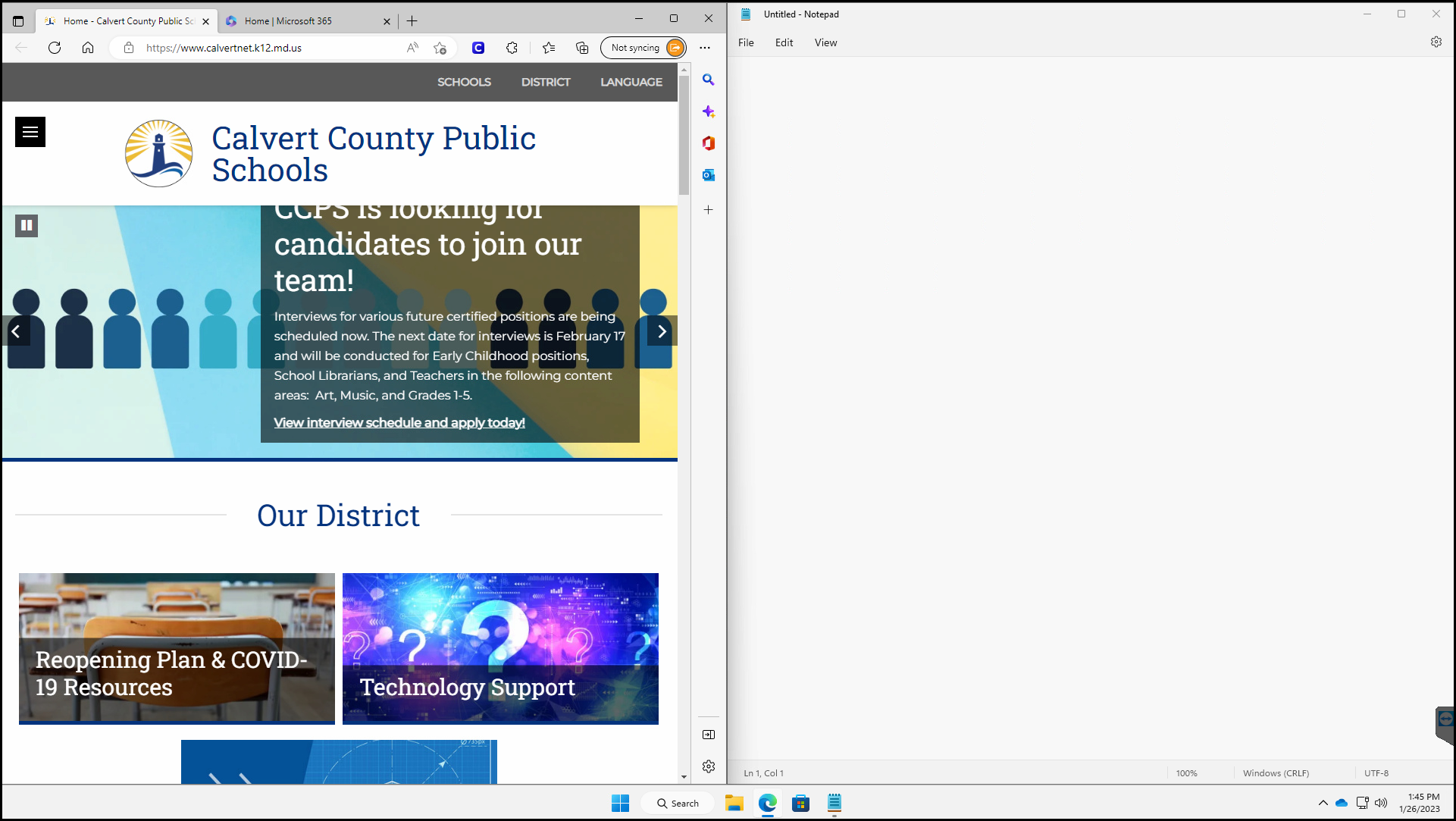Open the Technology Support tile

coord(500,648)
